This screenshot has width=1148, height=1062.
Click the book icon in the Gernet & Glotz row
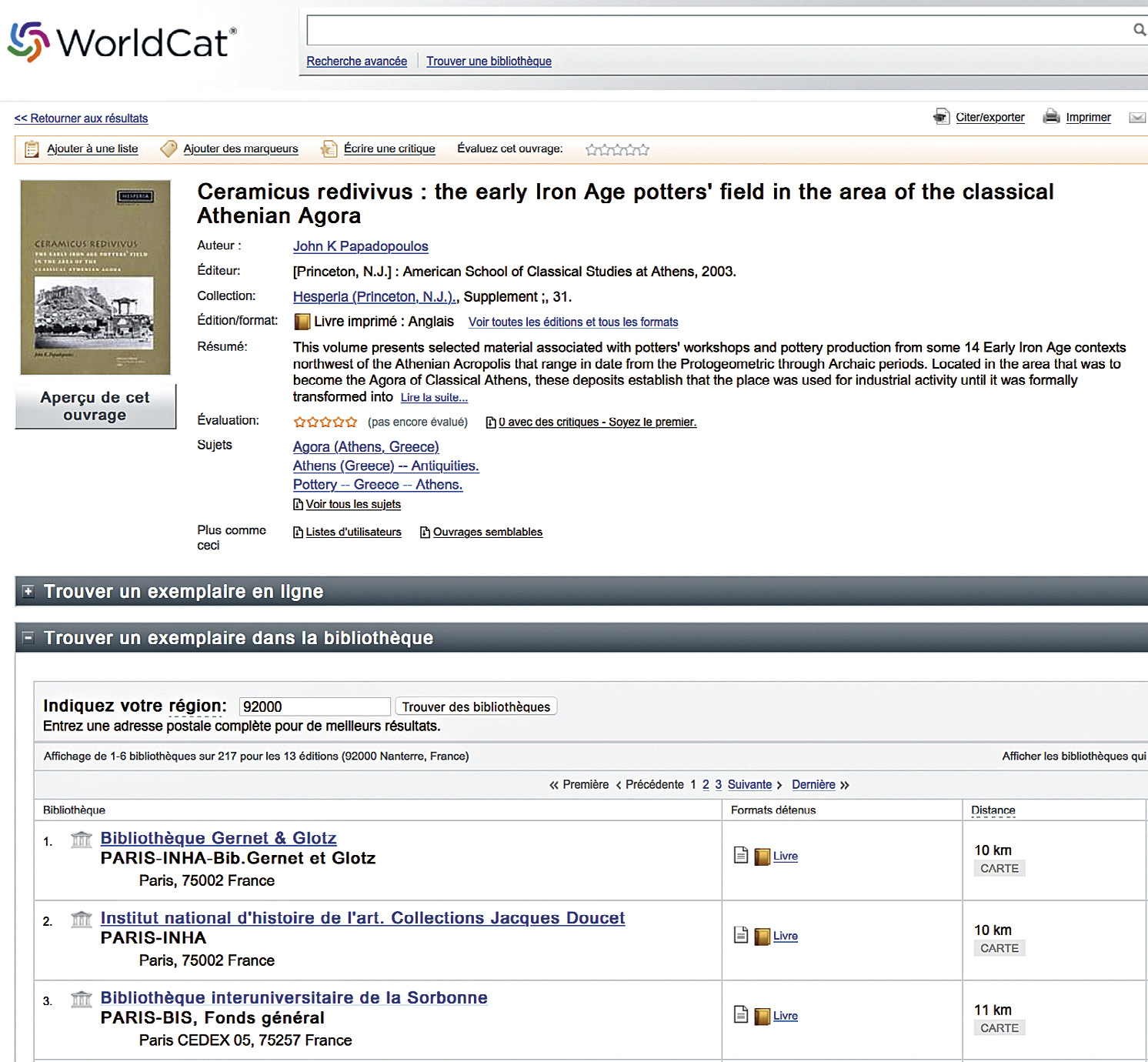pos(762,857)
